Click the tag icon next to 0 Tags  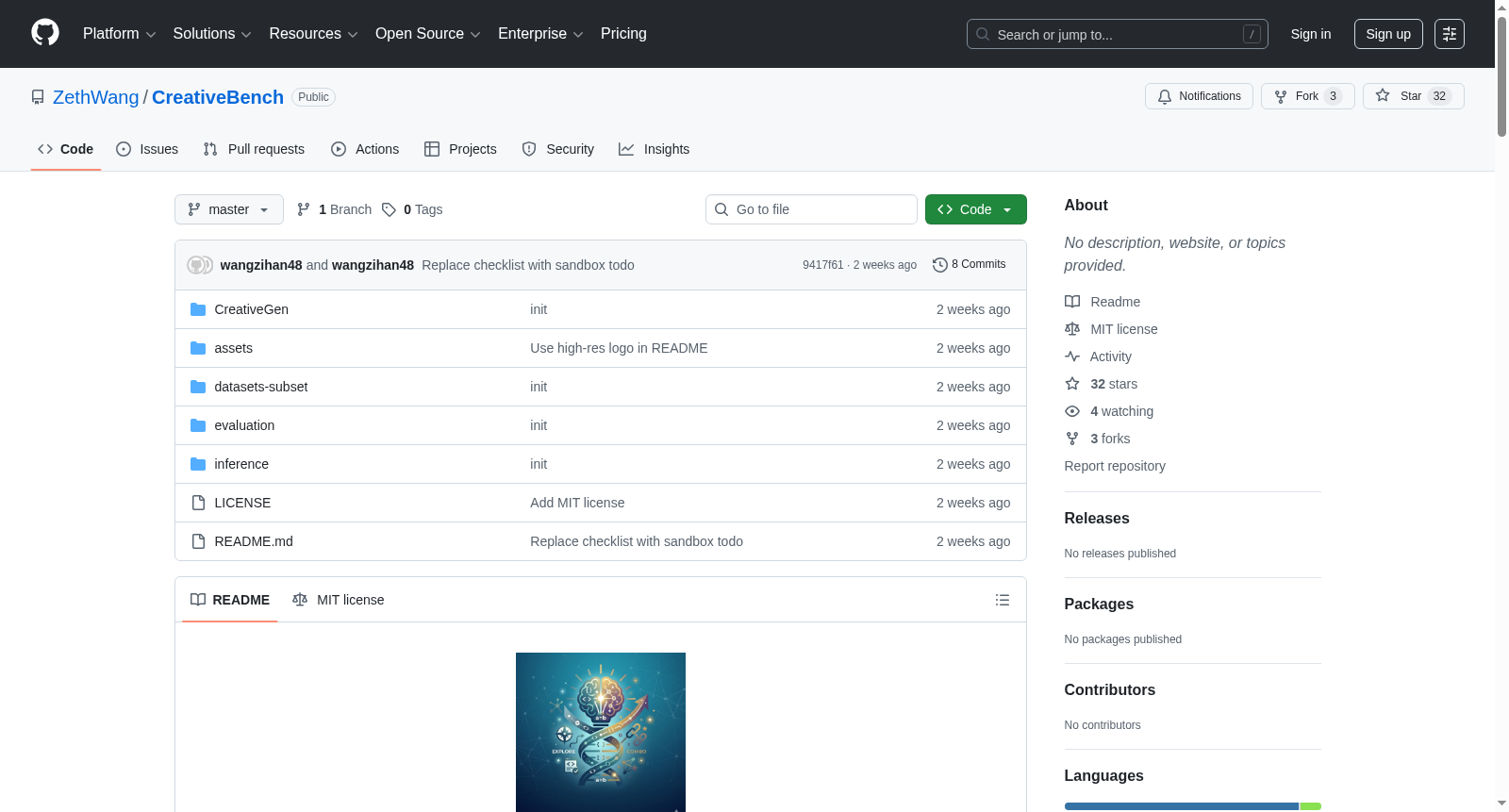point(389,209)
